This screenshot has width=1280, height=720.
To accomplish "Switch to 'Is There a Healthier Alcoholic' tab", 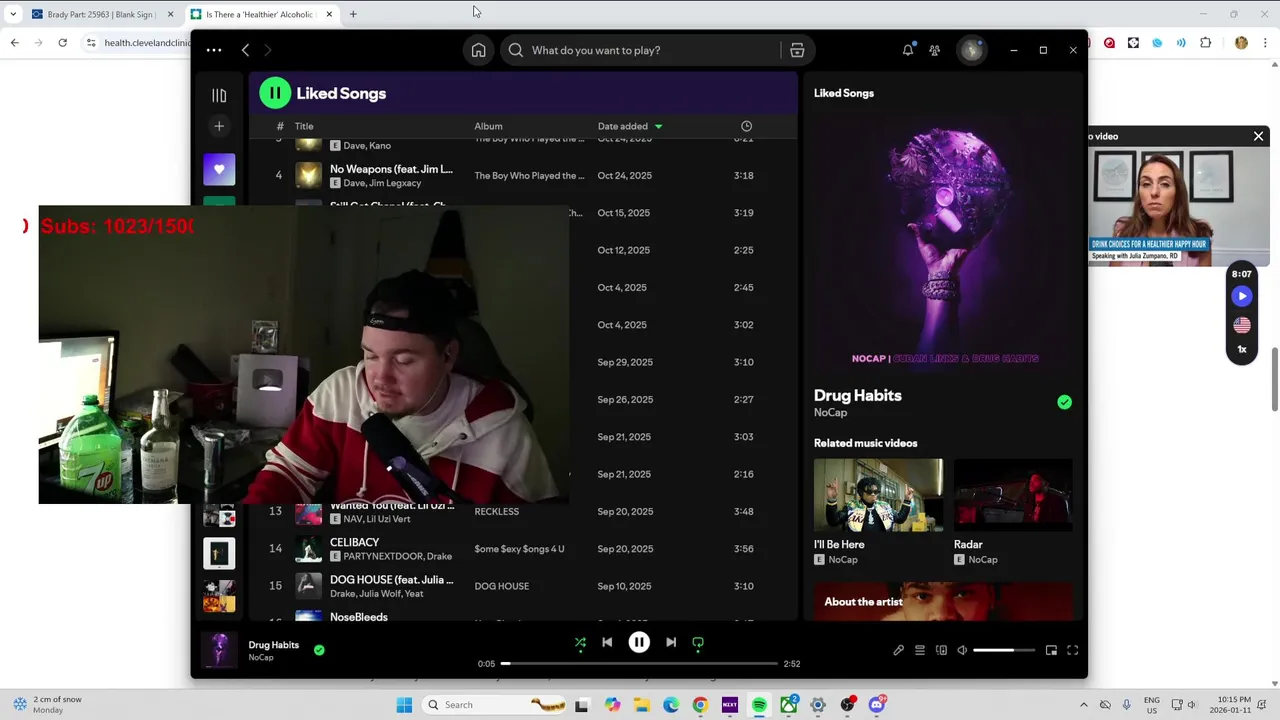I will pos(260,14).
